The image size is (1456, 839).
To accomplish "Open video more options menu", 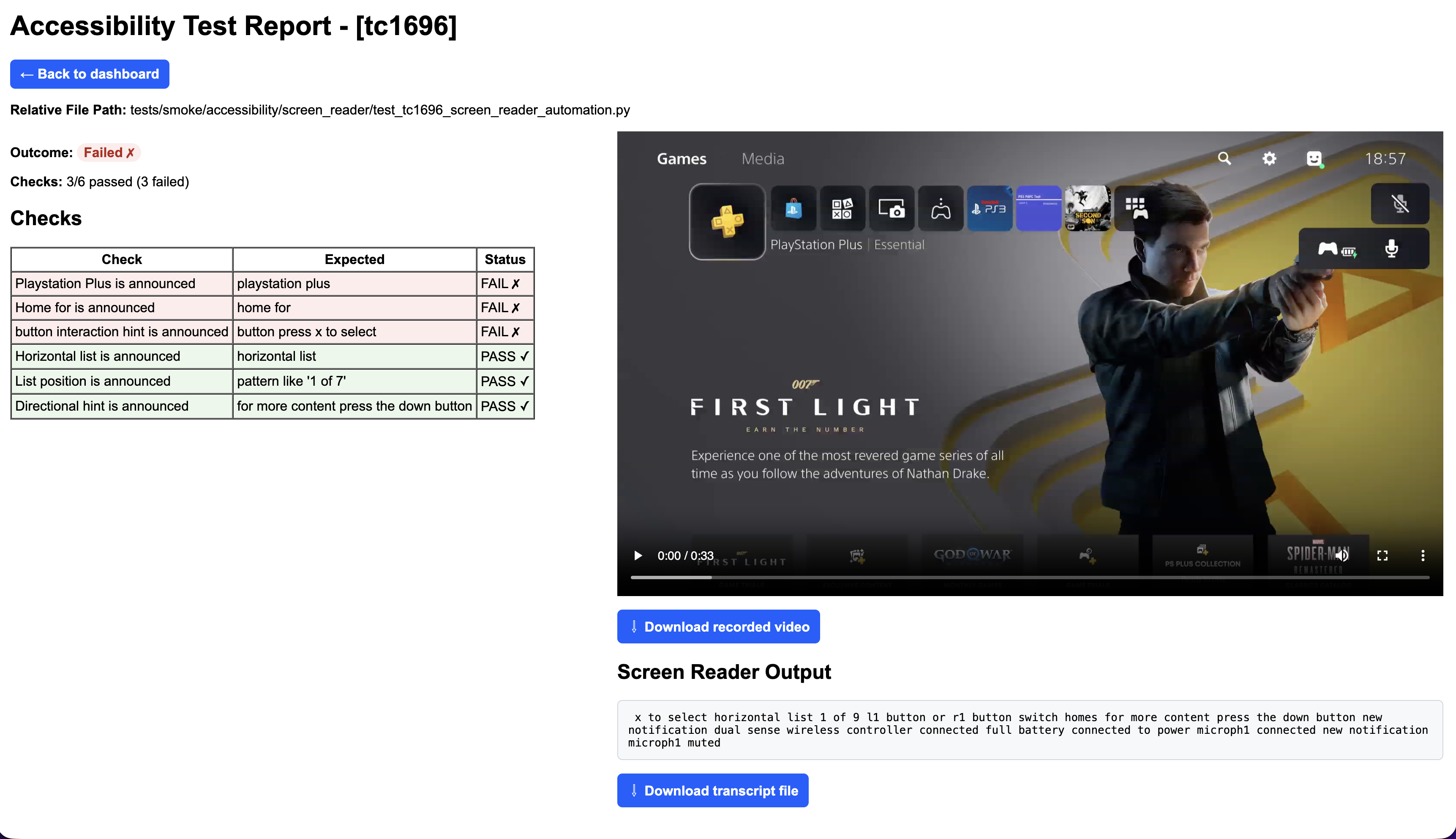I will click(1423, 556).
